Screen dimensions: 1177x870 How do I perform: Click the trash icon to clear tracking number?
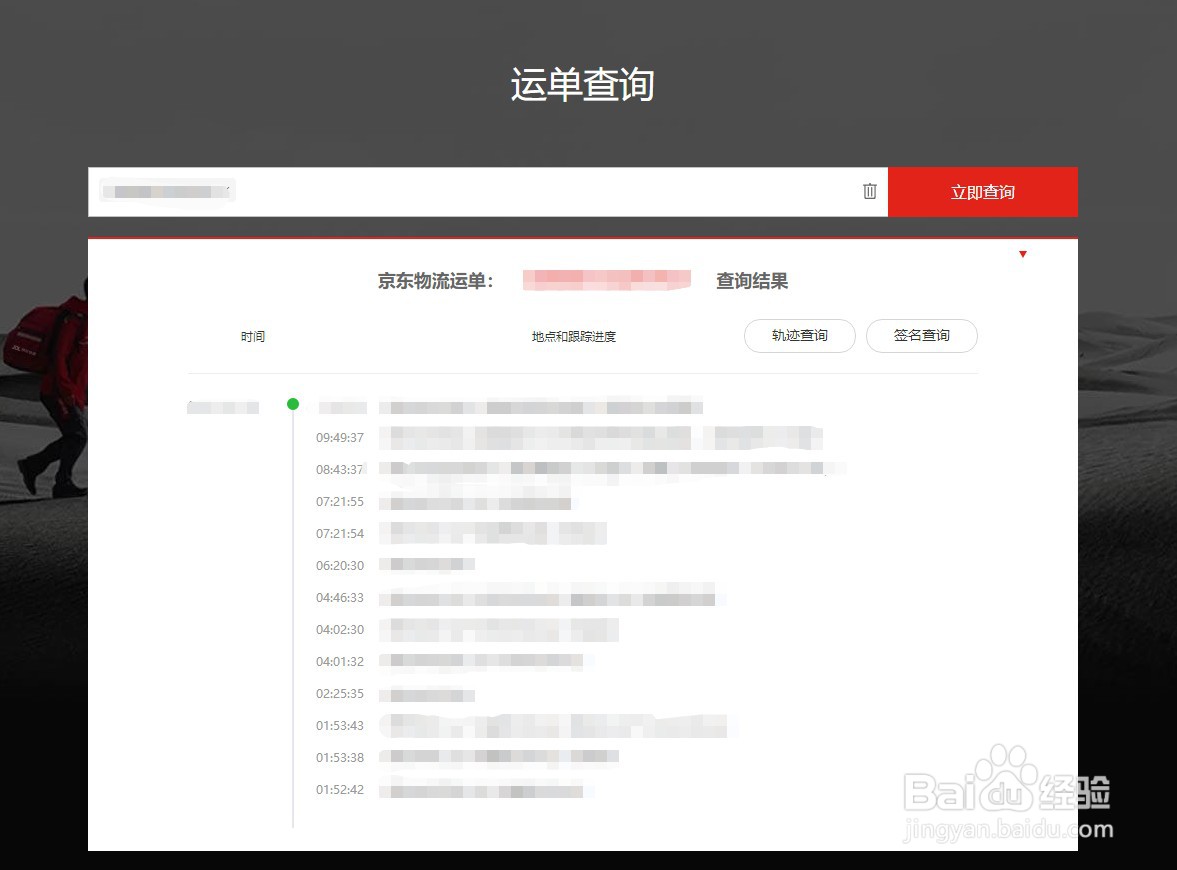tap(869, 191)
